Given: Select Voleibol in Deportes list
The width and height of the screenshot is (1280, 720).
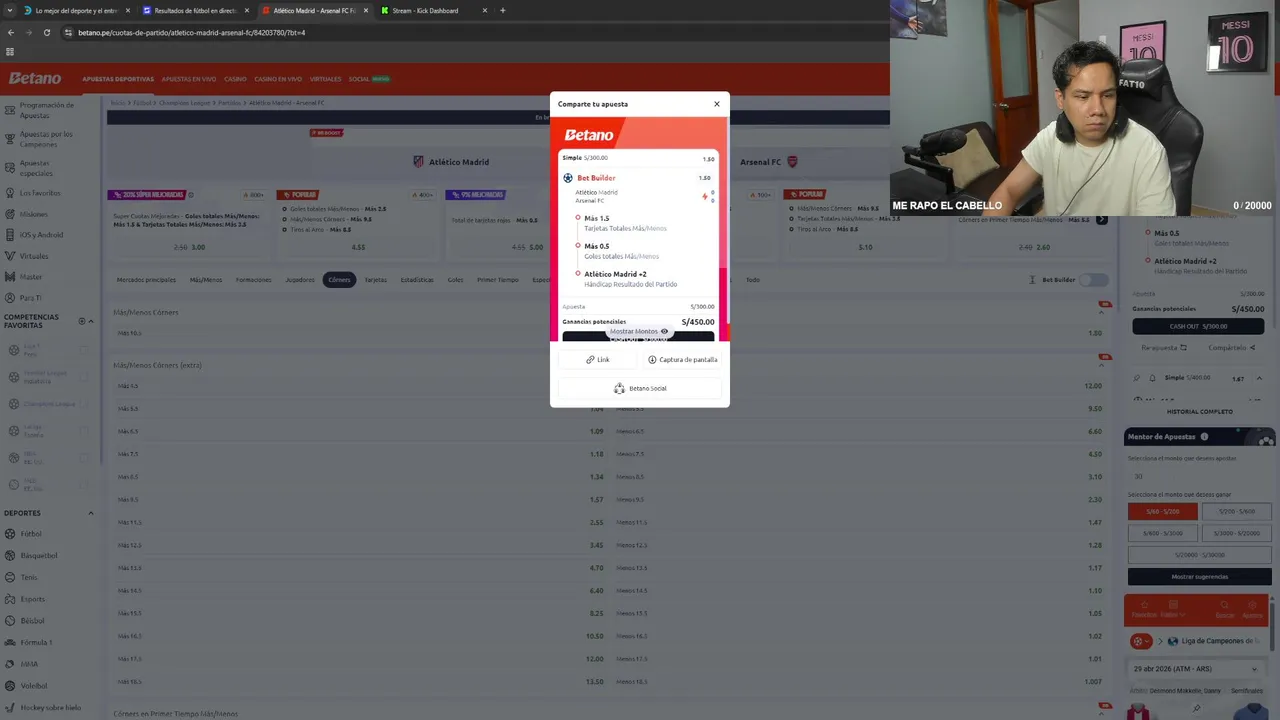Looking at the screenshot, I should pyautogui.click(x=34, y=686).
